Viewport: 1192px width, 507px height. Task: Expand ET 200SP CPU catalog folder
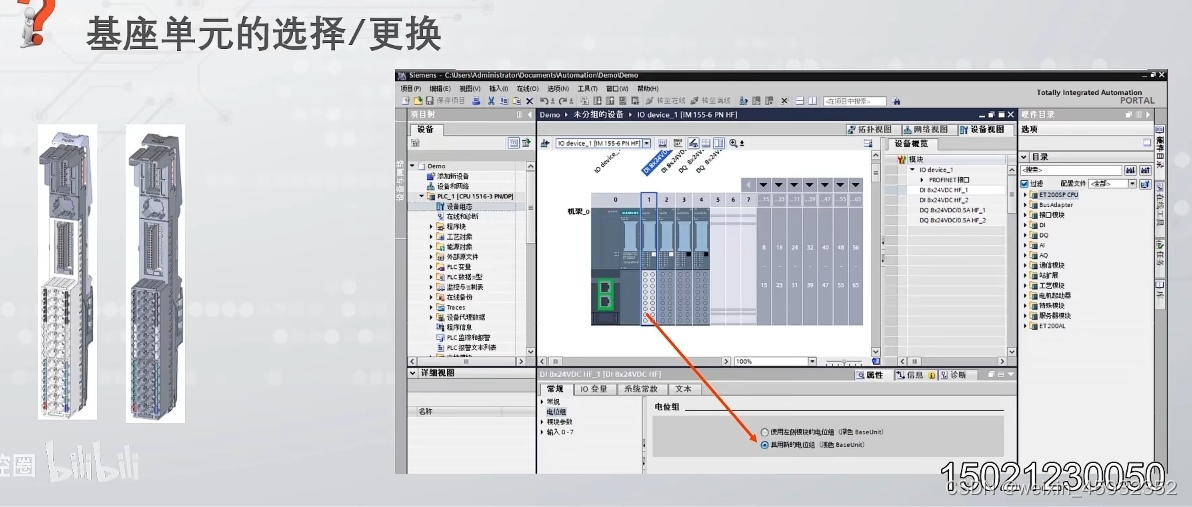point(1026,195)
